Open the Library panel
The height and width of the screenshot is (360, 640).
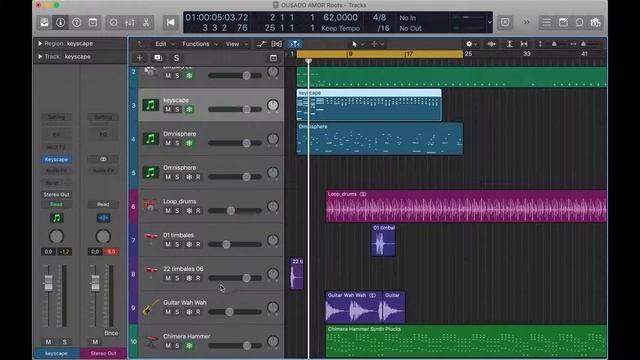pos(44,22)
